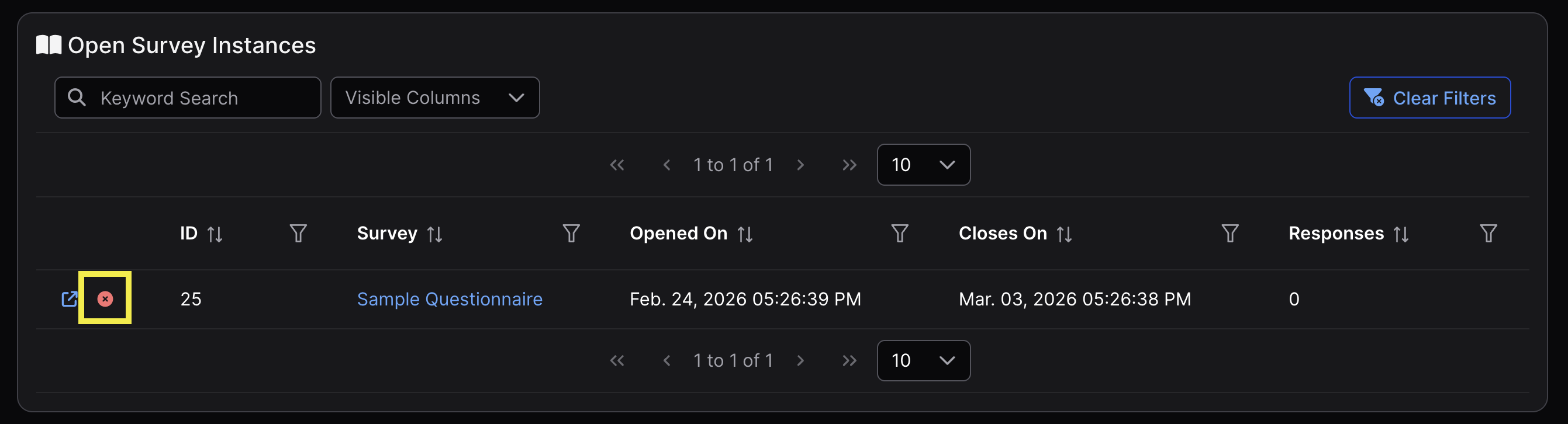Open survey instance 25 in new window
This screenshot has width=1568, height=424.
tap(70, 298)
